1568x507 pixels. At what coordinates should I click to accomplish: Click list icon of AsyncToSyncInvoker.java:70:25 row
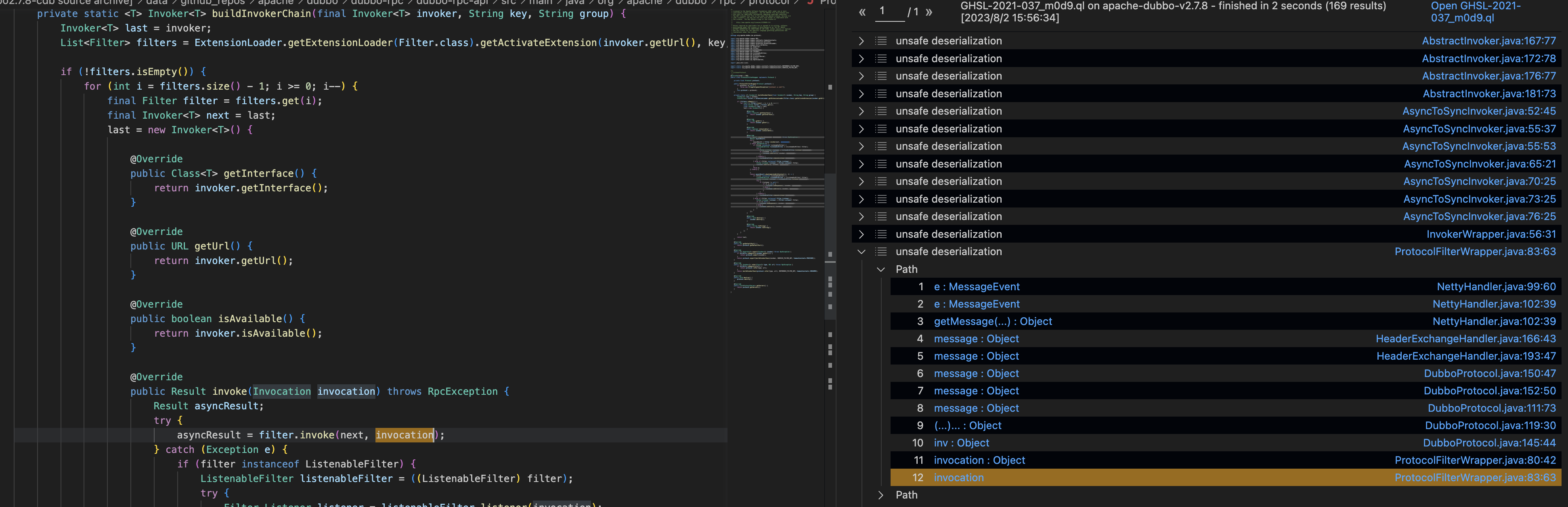coord(881,181)
